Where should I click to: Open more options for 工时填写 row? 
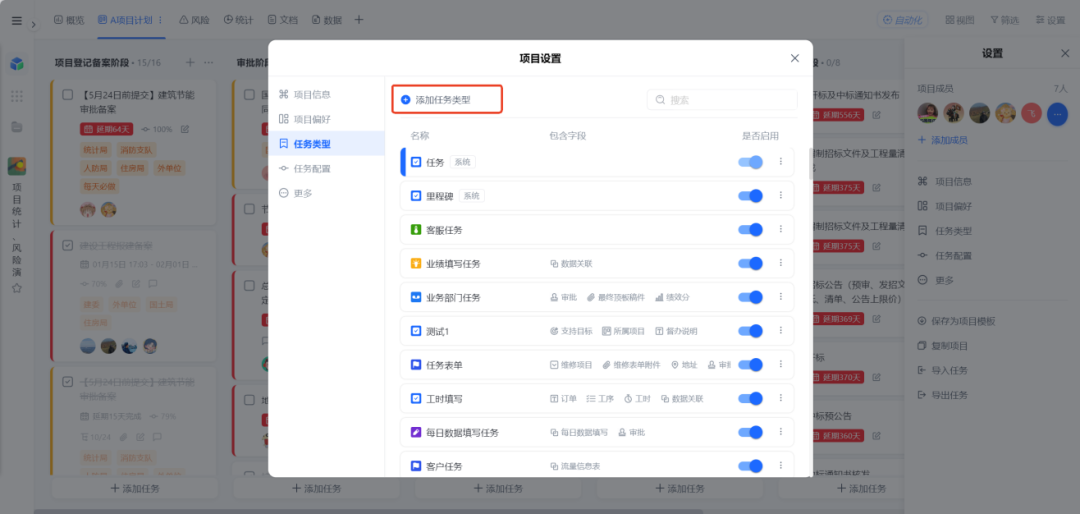click(780, 398)
